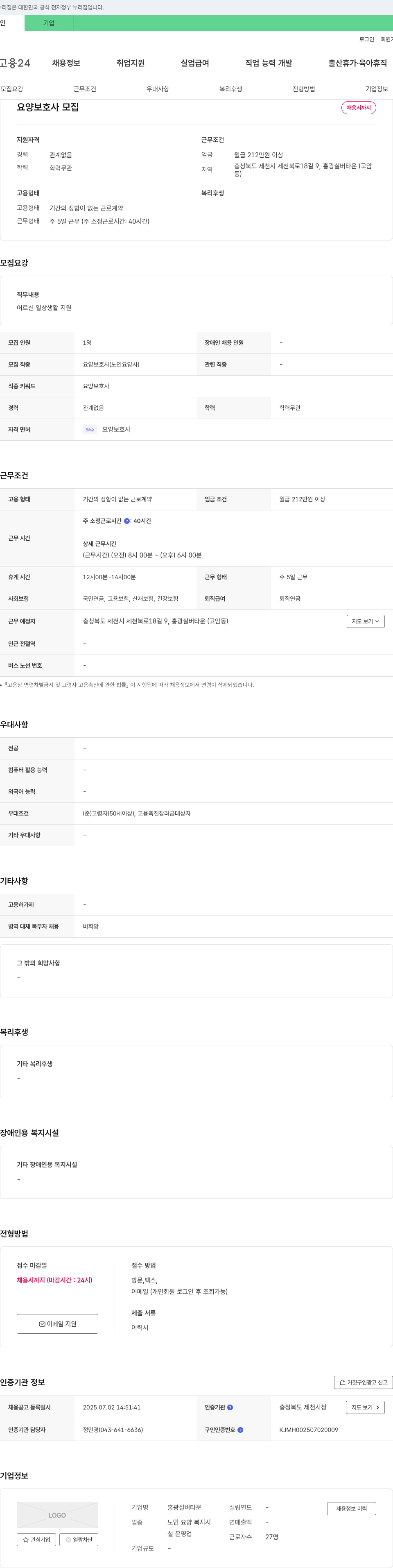Click the 열람차단 button
393x1568 pixels.
click(x=79, y=1539)
